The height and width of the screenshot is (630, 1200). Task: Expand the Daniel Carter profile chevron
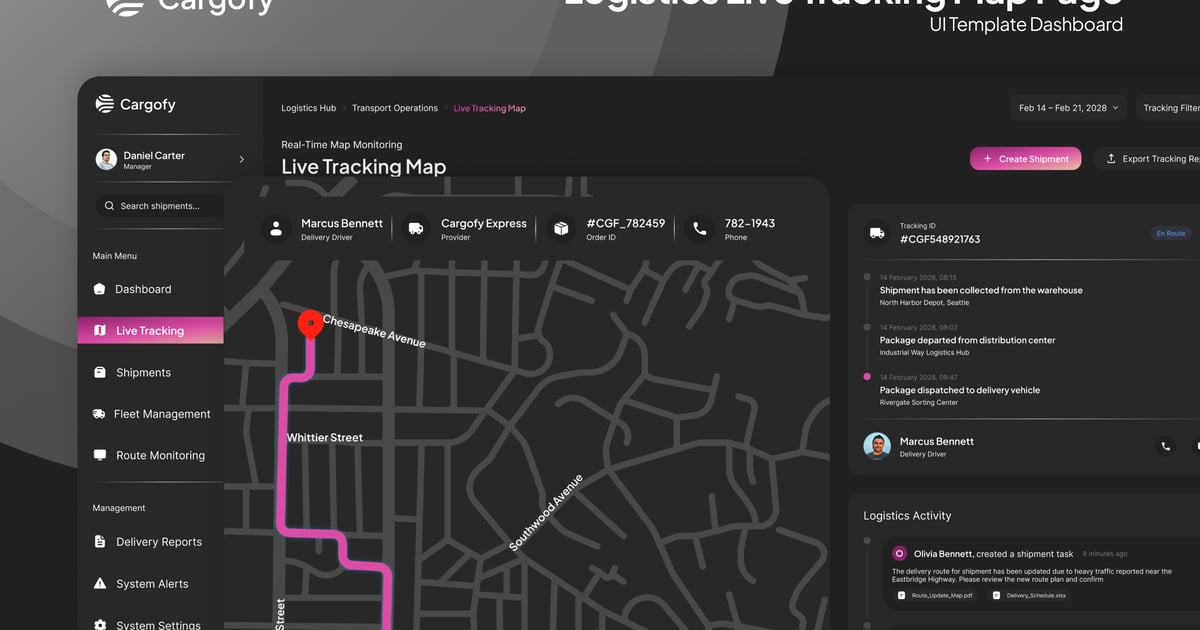click(x=241, y=159)
